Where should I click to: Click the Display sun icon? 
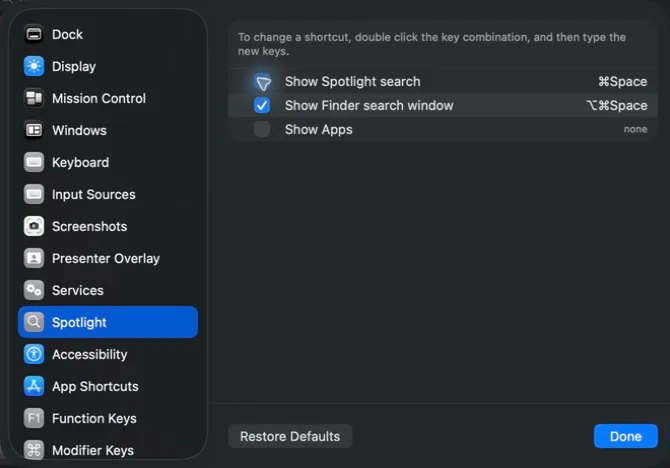[34, 66]
